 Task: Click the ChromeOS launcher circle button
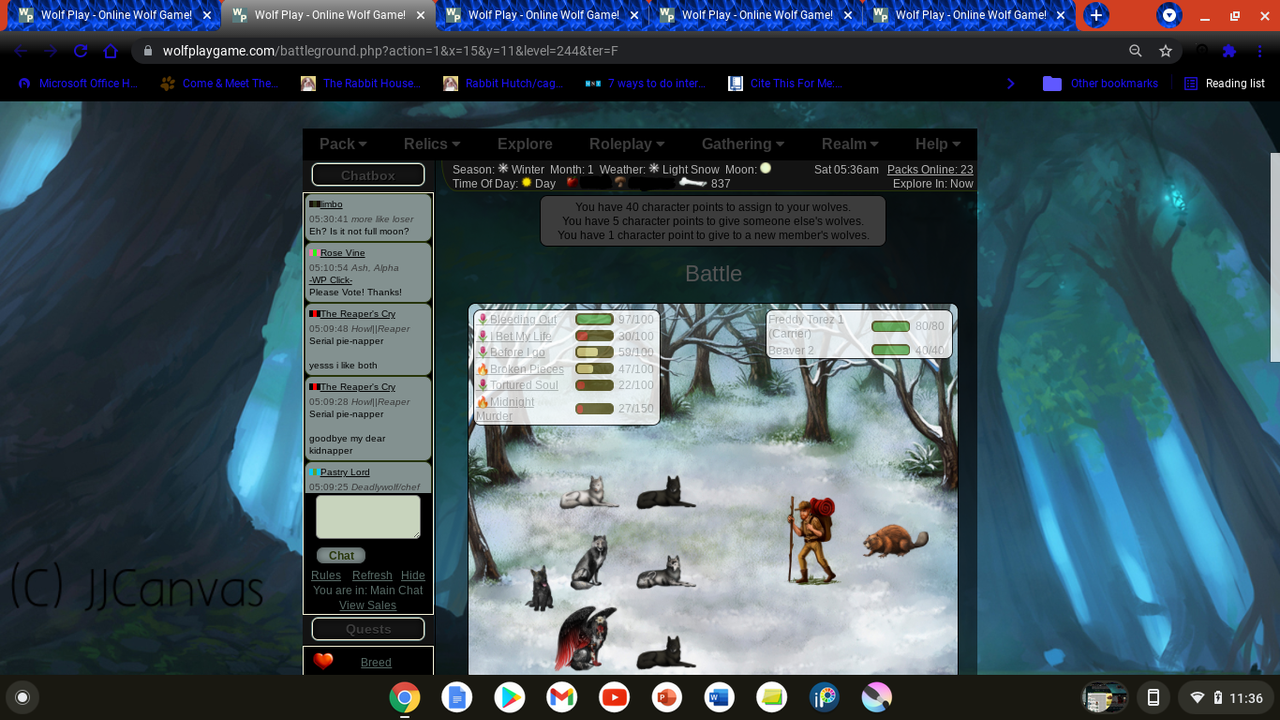click(23, 697)
